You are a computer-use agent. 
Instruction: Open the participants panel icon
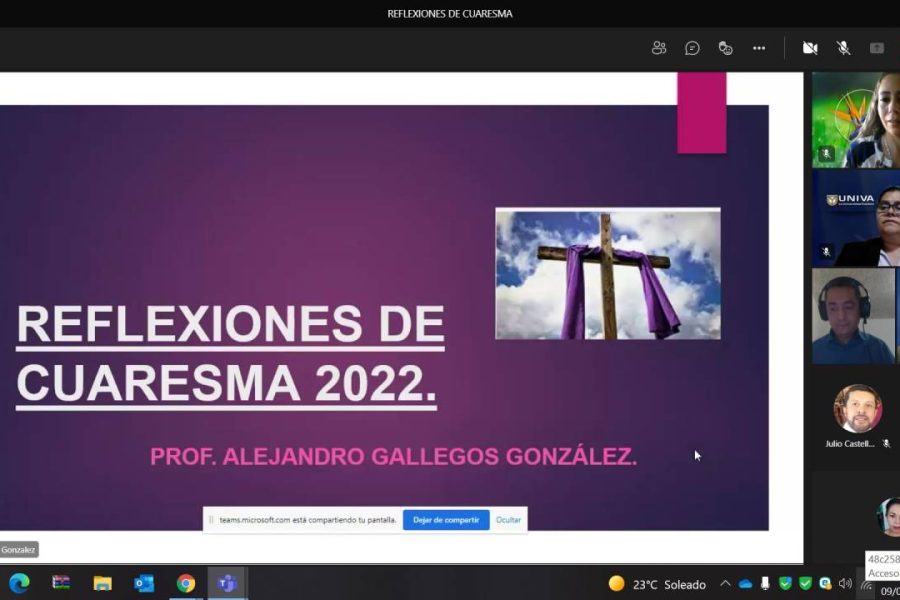[x=659, y=48]
